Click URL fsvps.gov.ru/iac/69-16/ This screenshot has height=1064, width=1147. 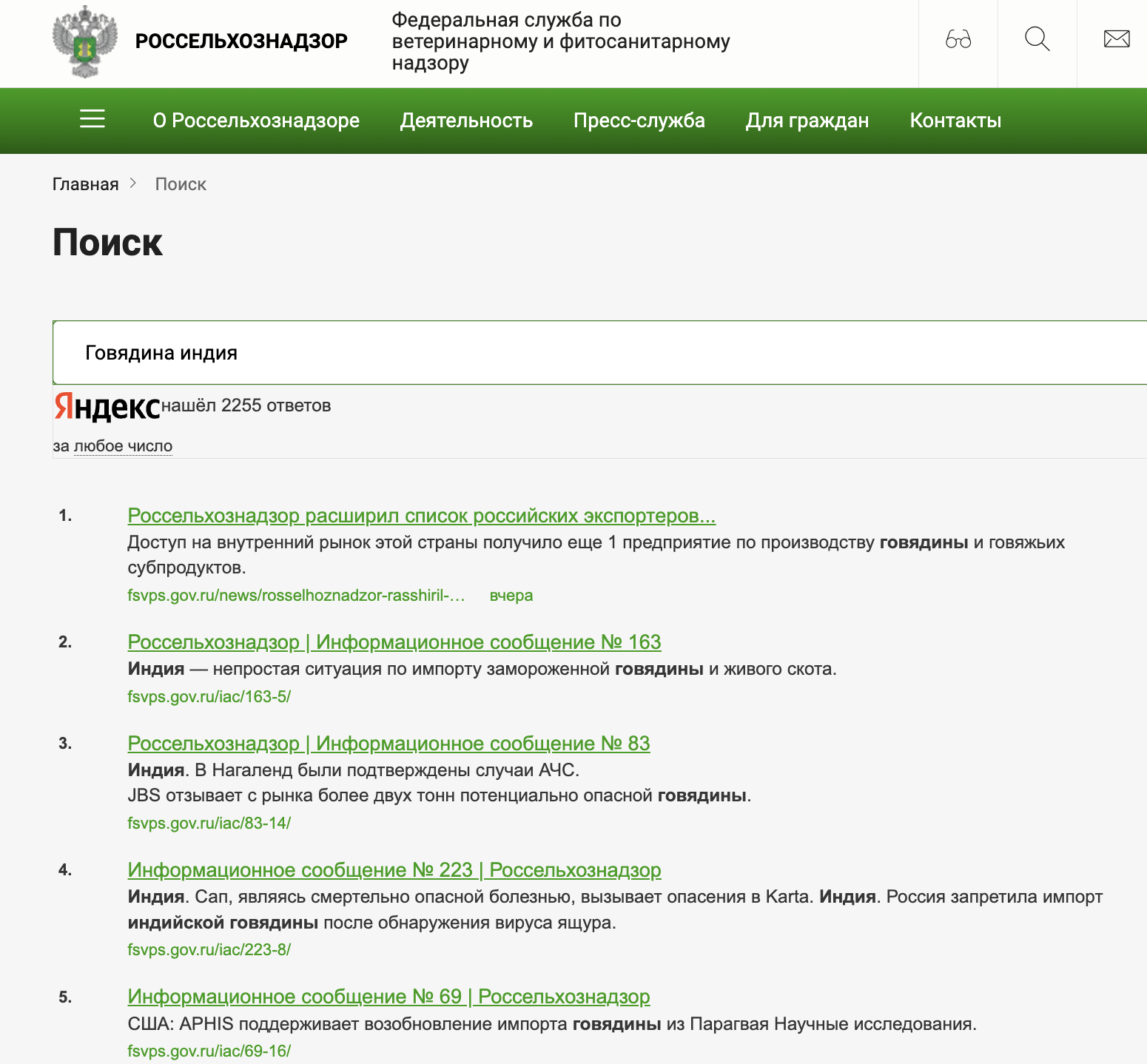209,1051
